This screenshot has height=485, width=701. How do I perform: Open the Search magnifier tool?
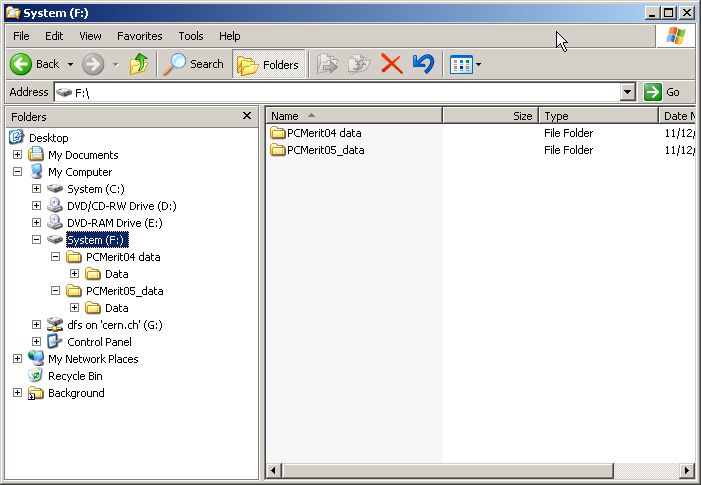coord(193,64)
